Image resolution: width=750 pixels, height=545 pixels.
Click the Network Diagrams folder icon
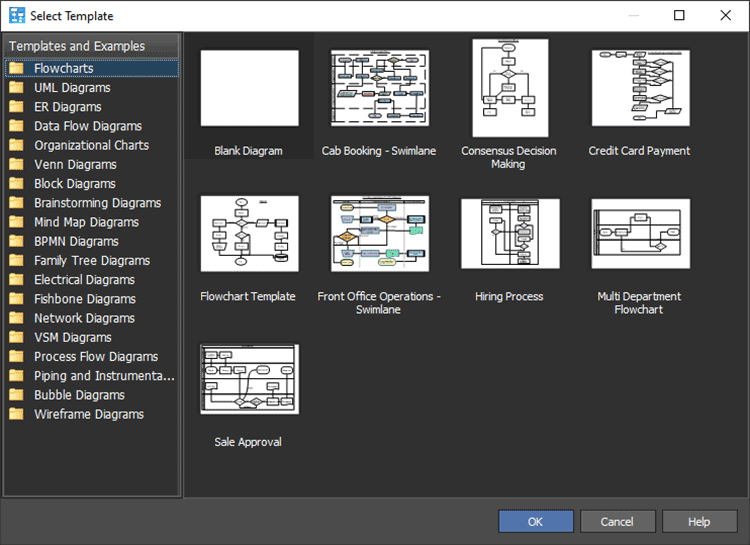coord(16,318)
